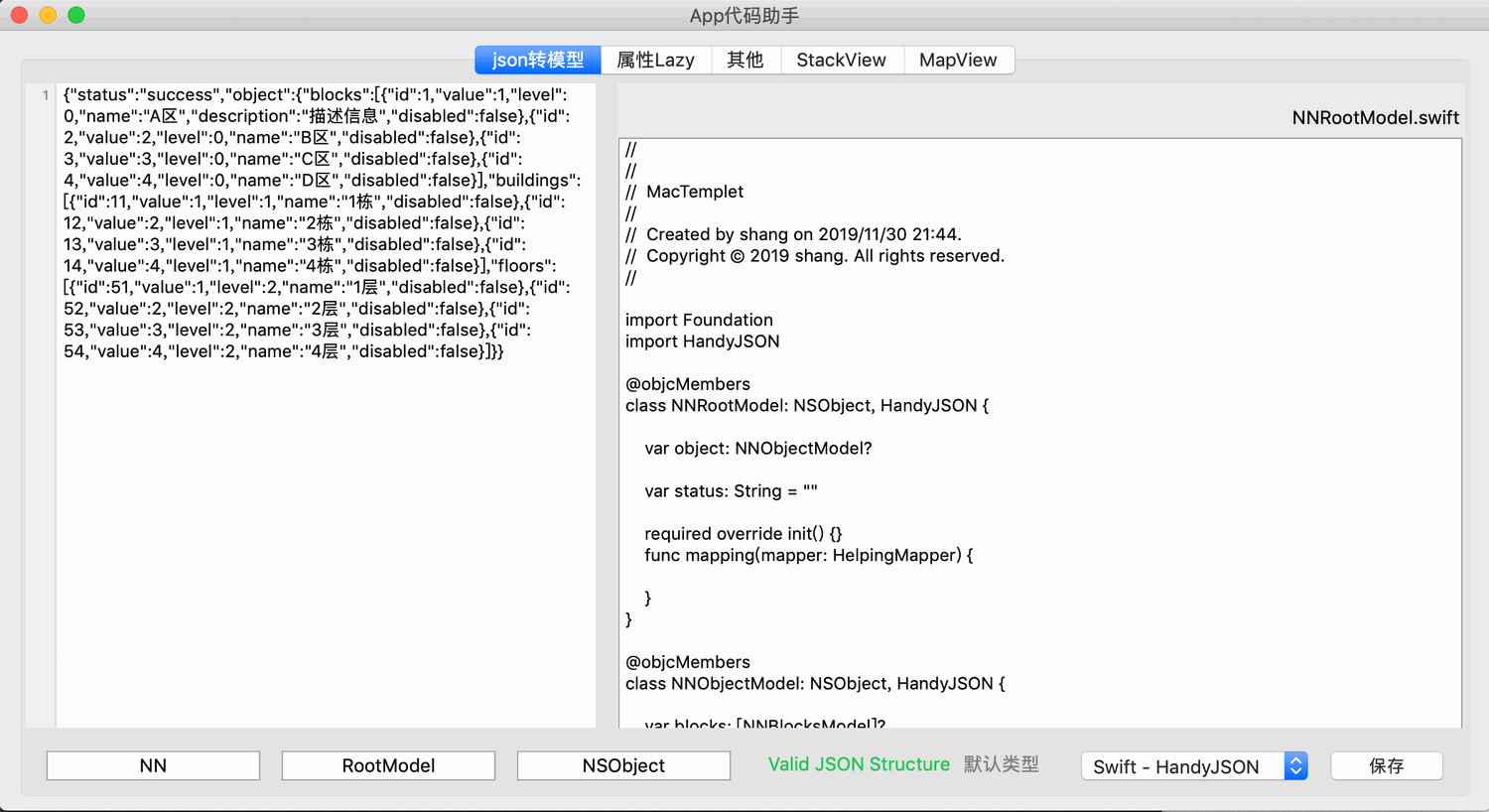Viewport: 1489px width, 812px height.
Task: Edit the NN prefix field
Action: 153,765
